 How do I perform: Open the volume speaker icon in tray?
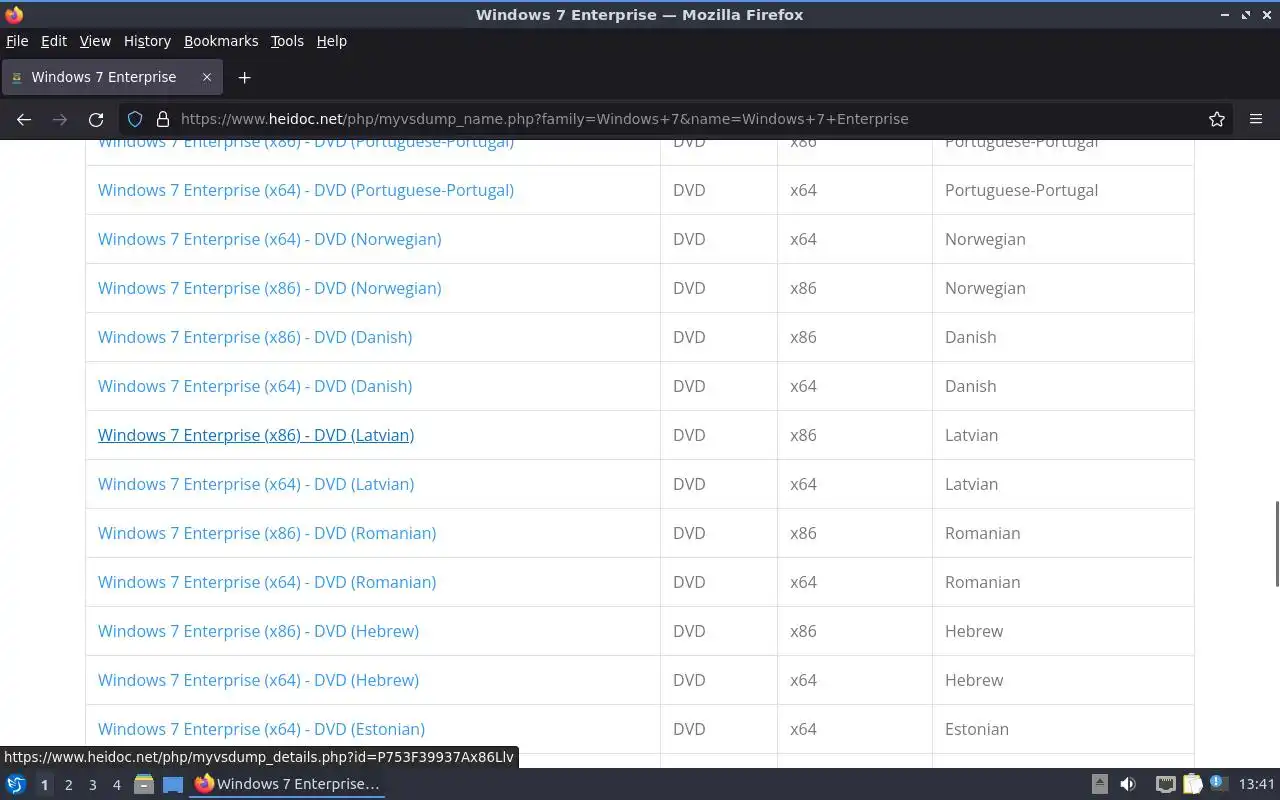pyautogui.click(x=1128, y=784)
